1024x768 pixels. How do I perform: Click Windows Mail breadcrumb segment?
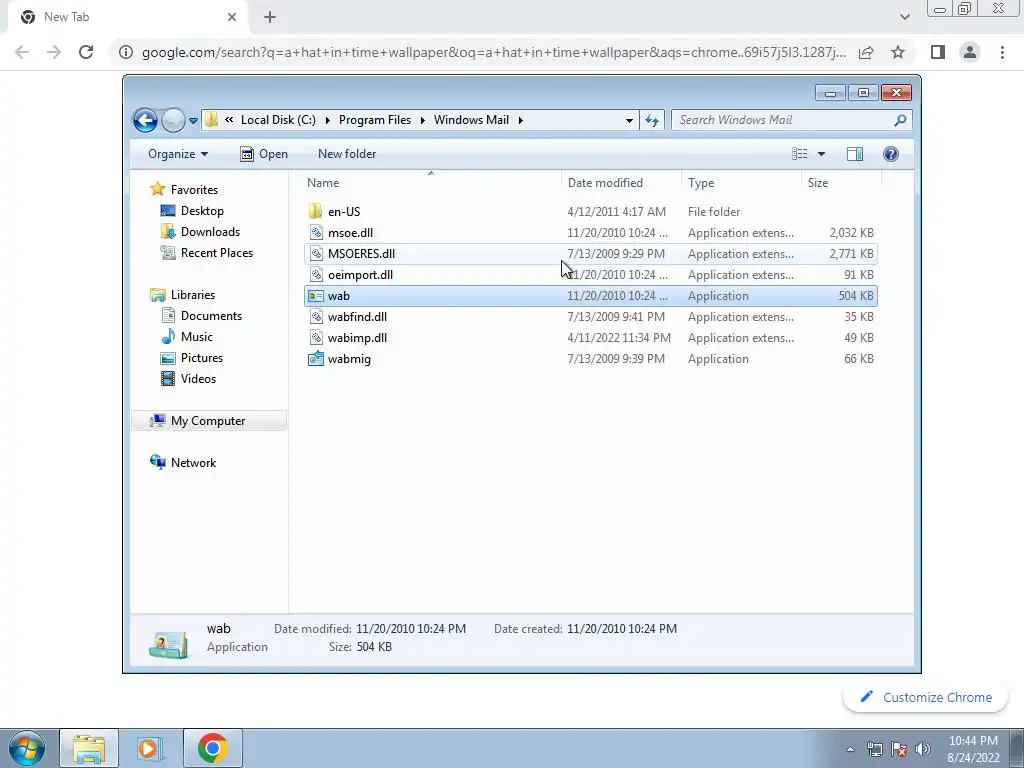(x=471, y=120)
